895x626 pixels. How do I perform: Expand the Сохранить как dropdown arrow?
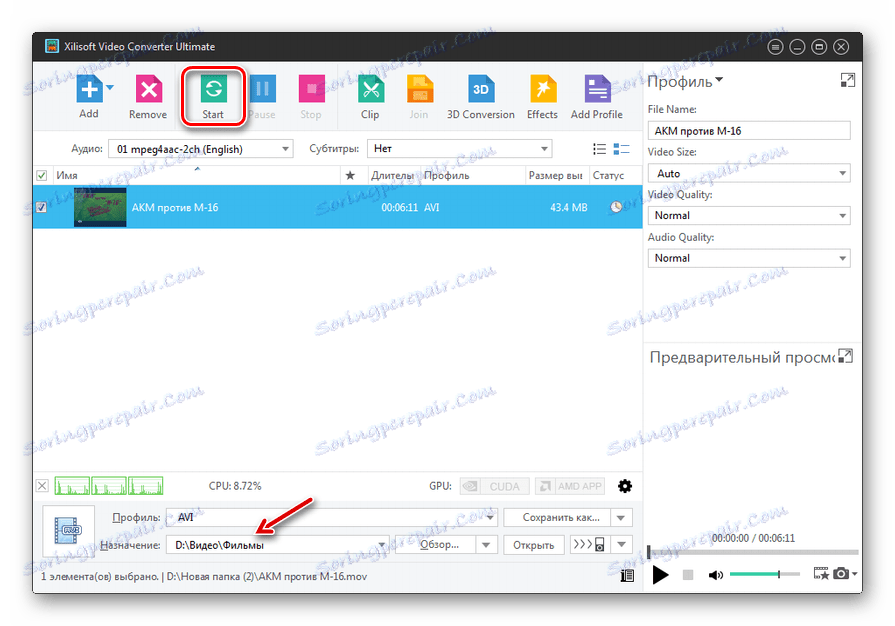(x=621, y=518)
